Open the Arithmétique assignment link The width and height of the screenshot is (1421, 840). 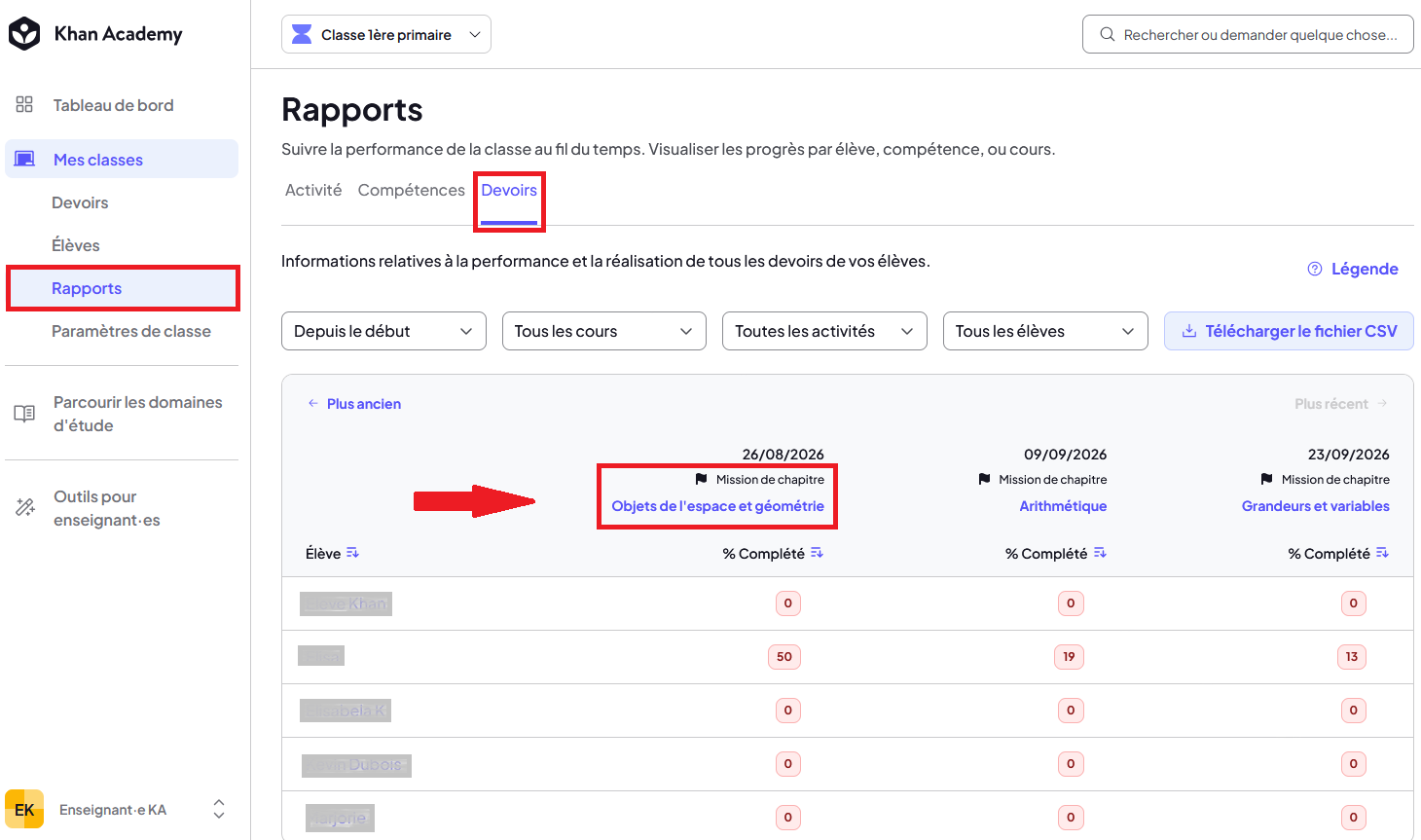(1063, 506)
